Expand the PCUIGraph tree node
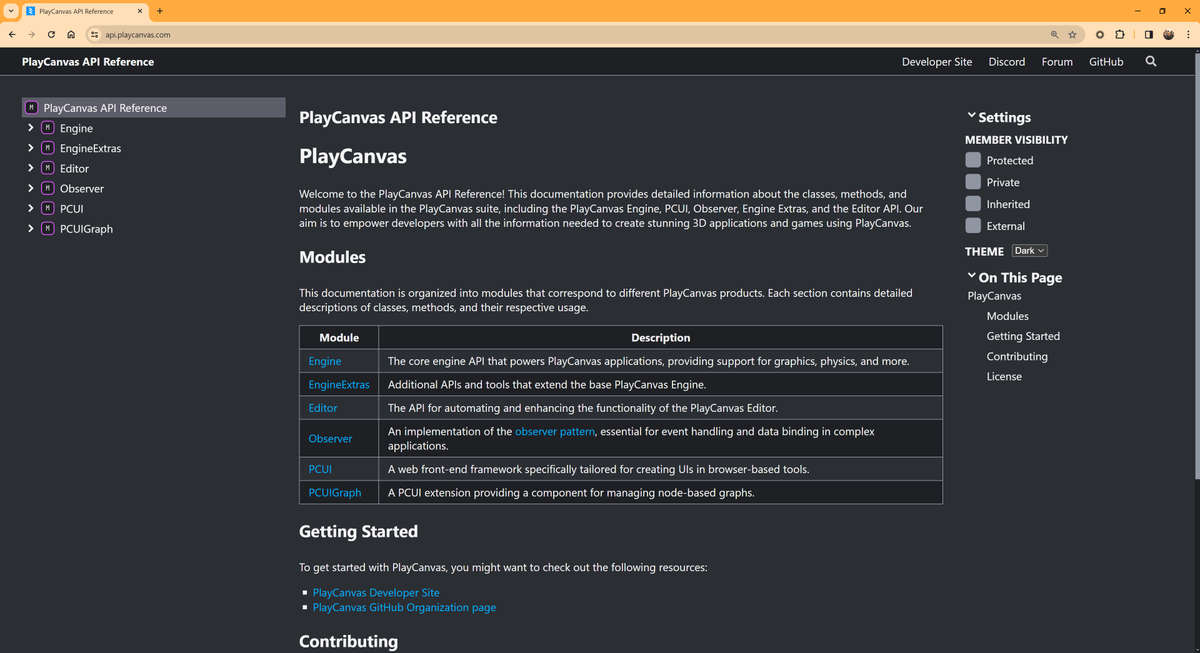1200x653 pixels. 32,228
